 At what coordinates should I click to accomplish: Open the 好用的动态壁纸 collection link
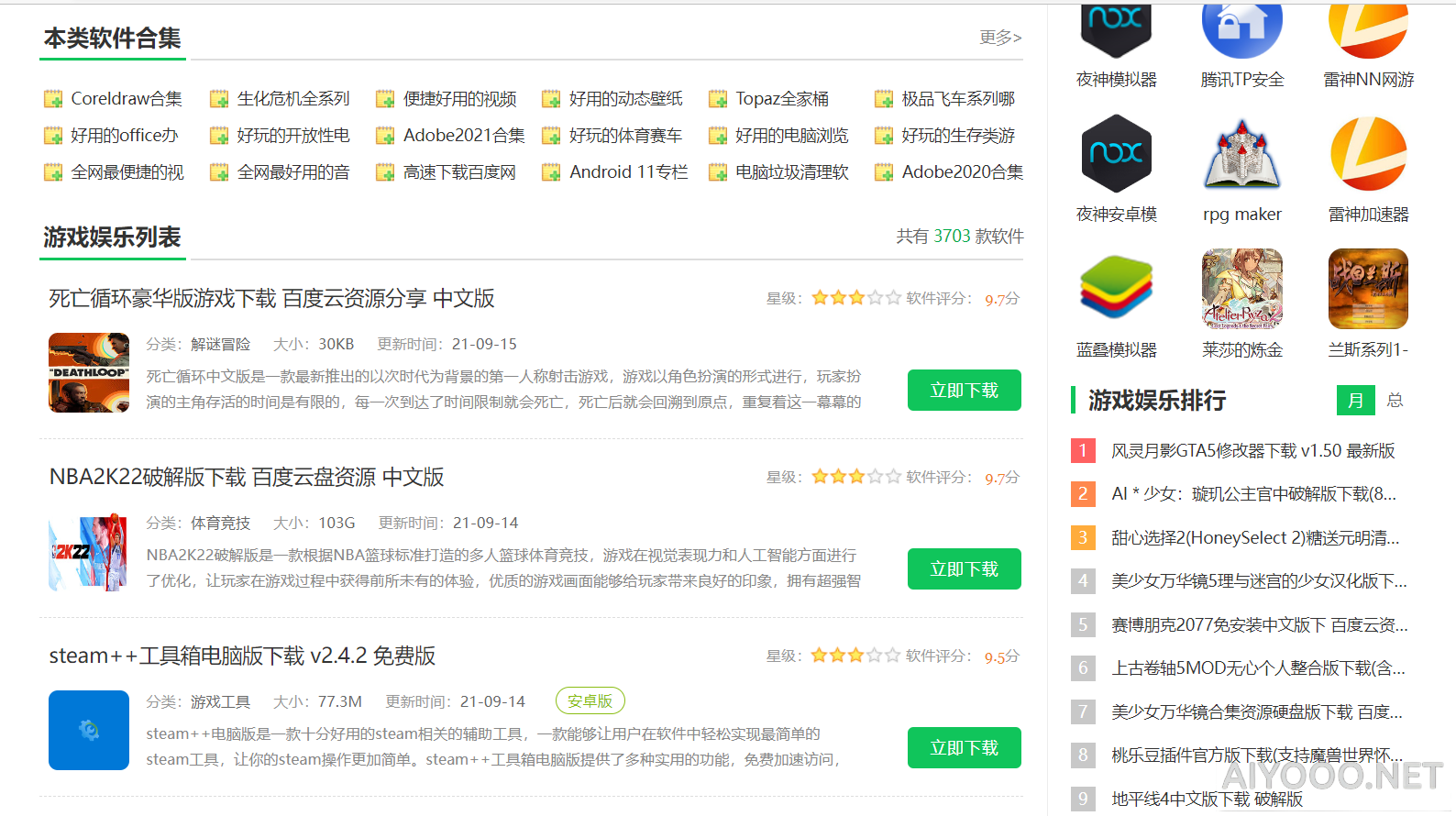click(626, 99)
